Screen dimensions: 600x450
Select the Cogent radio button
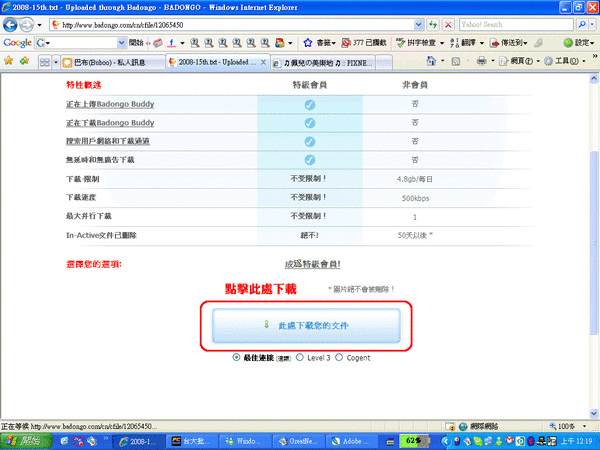pos(339,357)
